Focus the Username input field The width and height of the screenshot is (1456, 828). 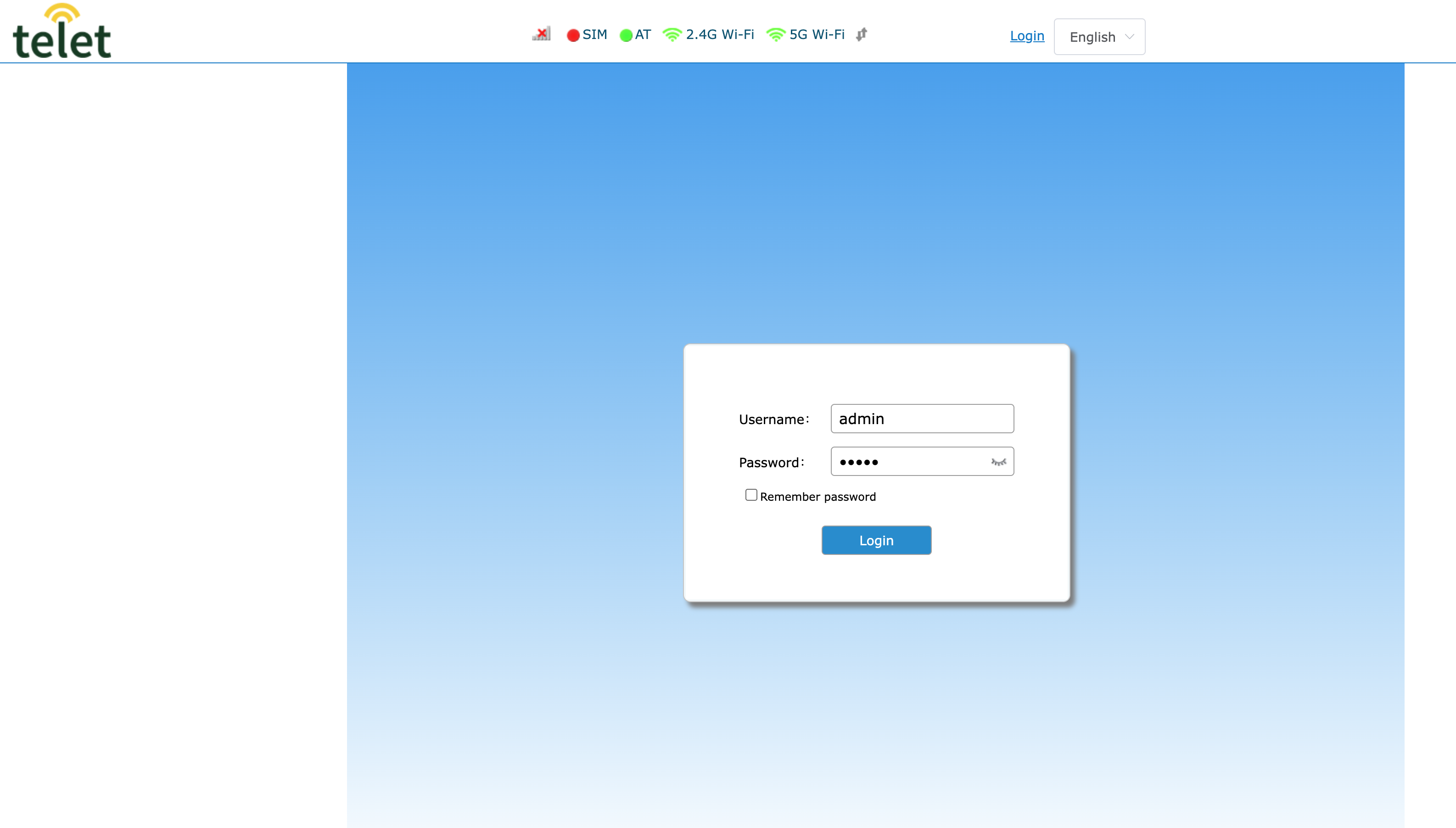tap(921, 419)
